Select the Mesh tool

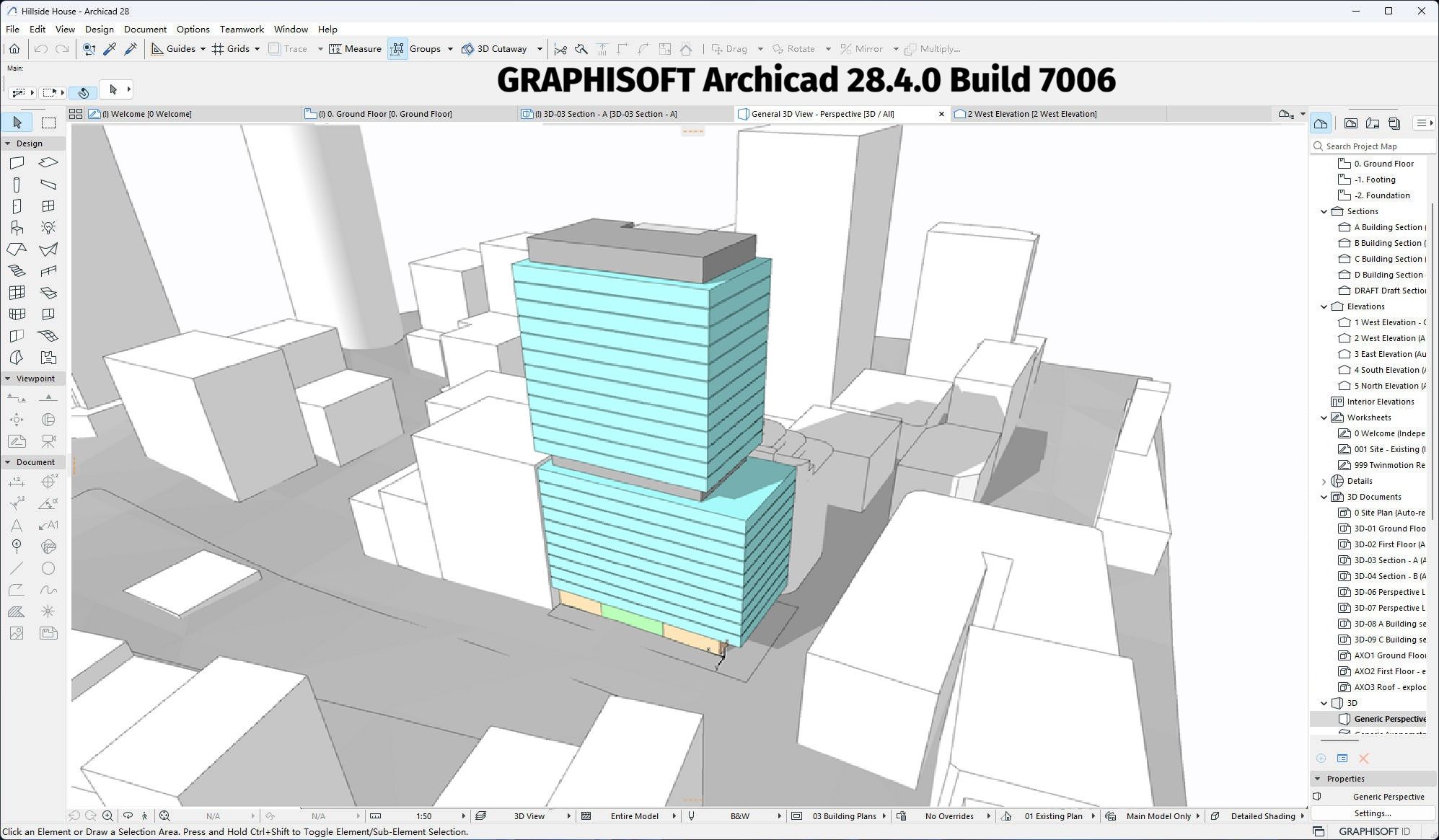(48, 336)
